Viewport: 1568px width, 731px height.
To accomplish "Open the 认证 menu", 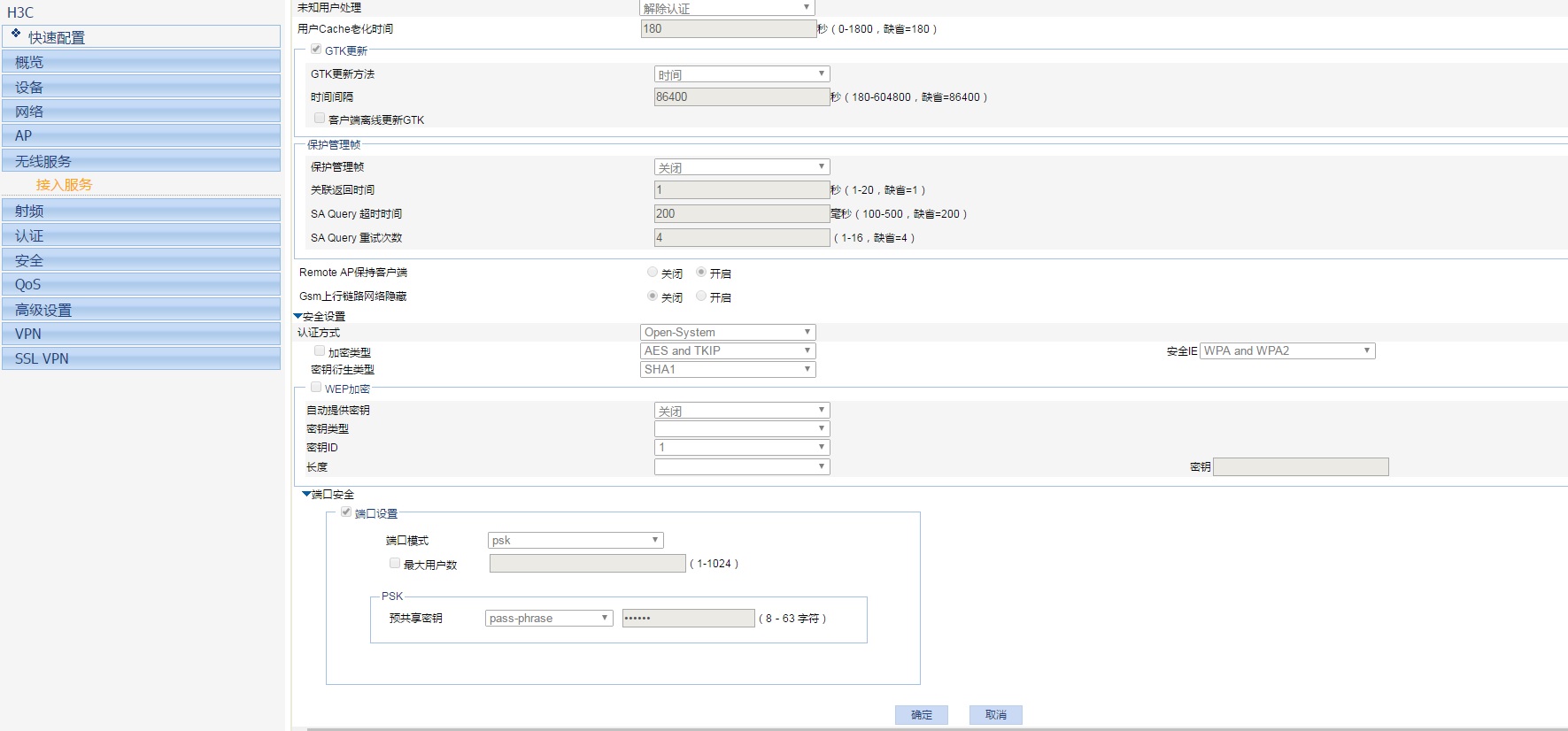I will pos(142,235).
